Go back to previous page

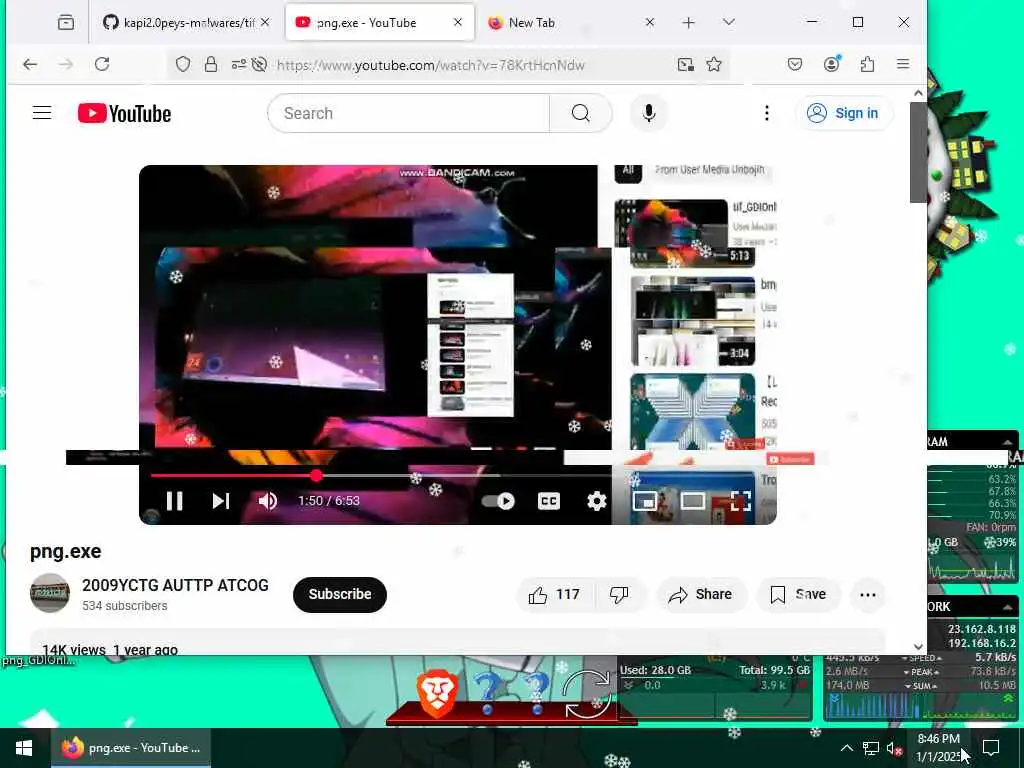(x=30, y=64)
